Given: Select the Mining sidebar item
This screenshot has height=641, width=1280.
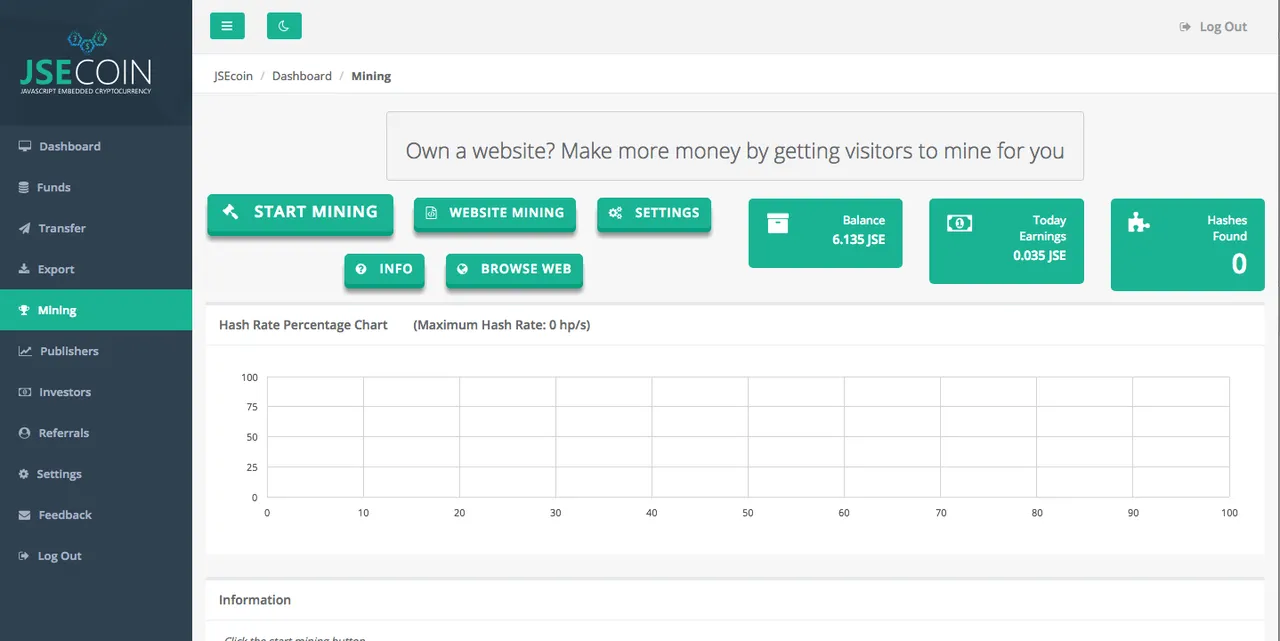Looking at the screenshot, I should 96,310.
